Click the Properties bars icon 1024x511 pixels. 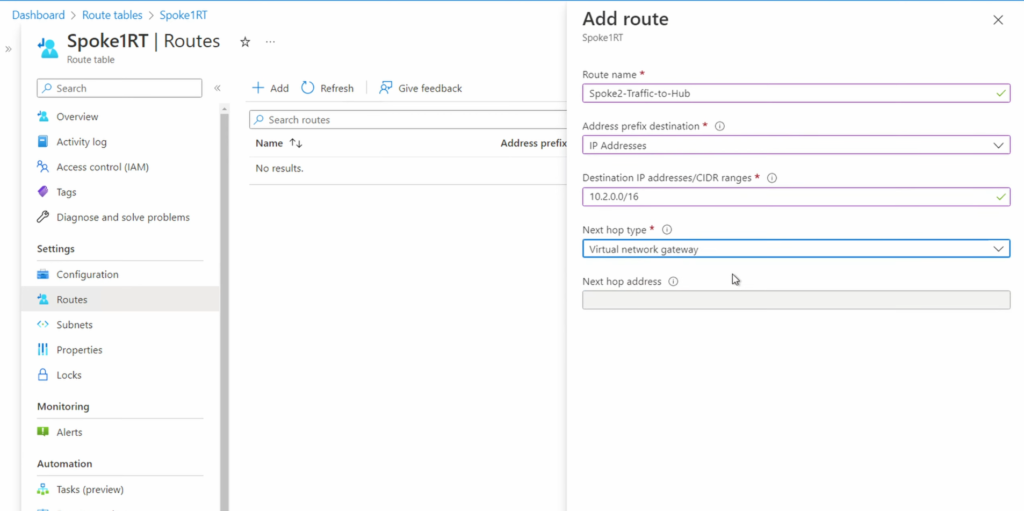click(43, 350)
